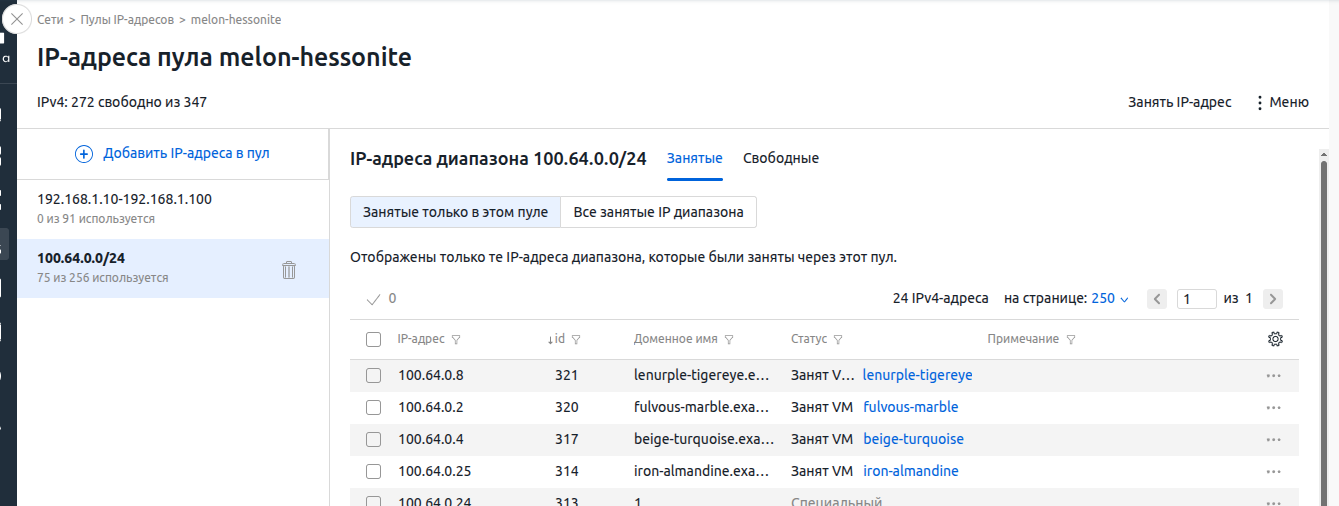The width and height of the screenshot is (1339, 506).
Task: Open the per-page count dropdown showing 250
Action: (x=1109, y=299)
